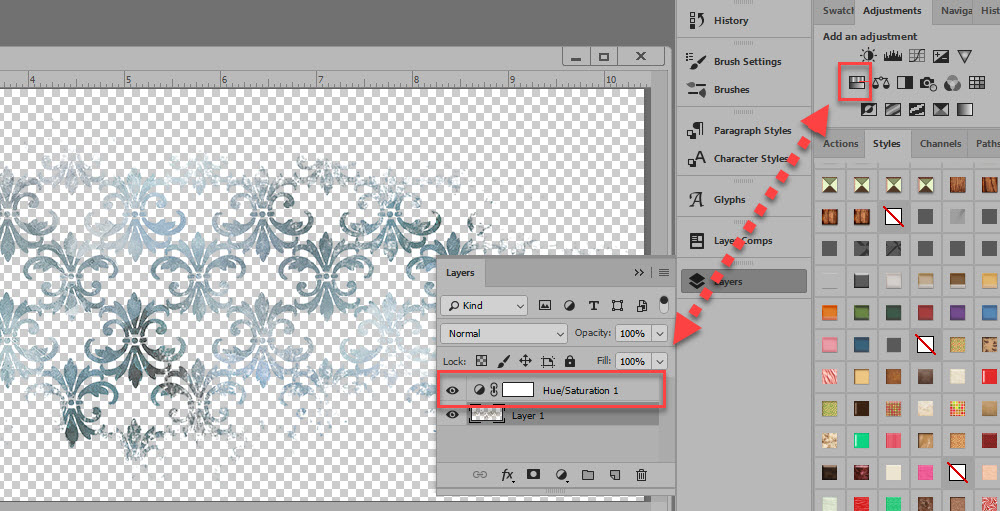Toggle the adjustment layers filter

click(569, 306)
